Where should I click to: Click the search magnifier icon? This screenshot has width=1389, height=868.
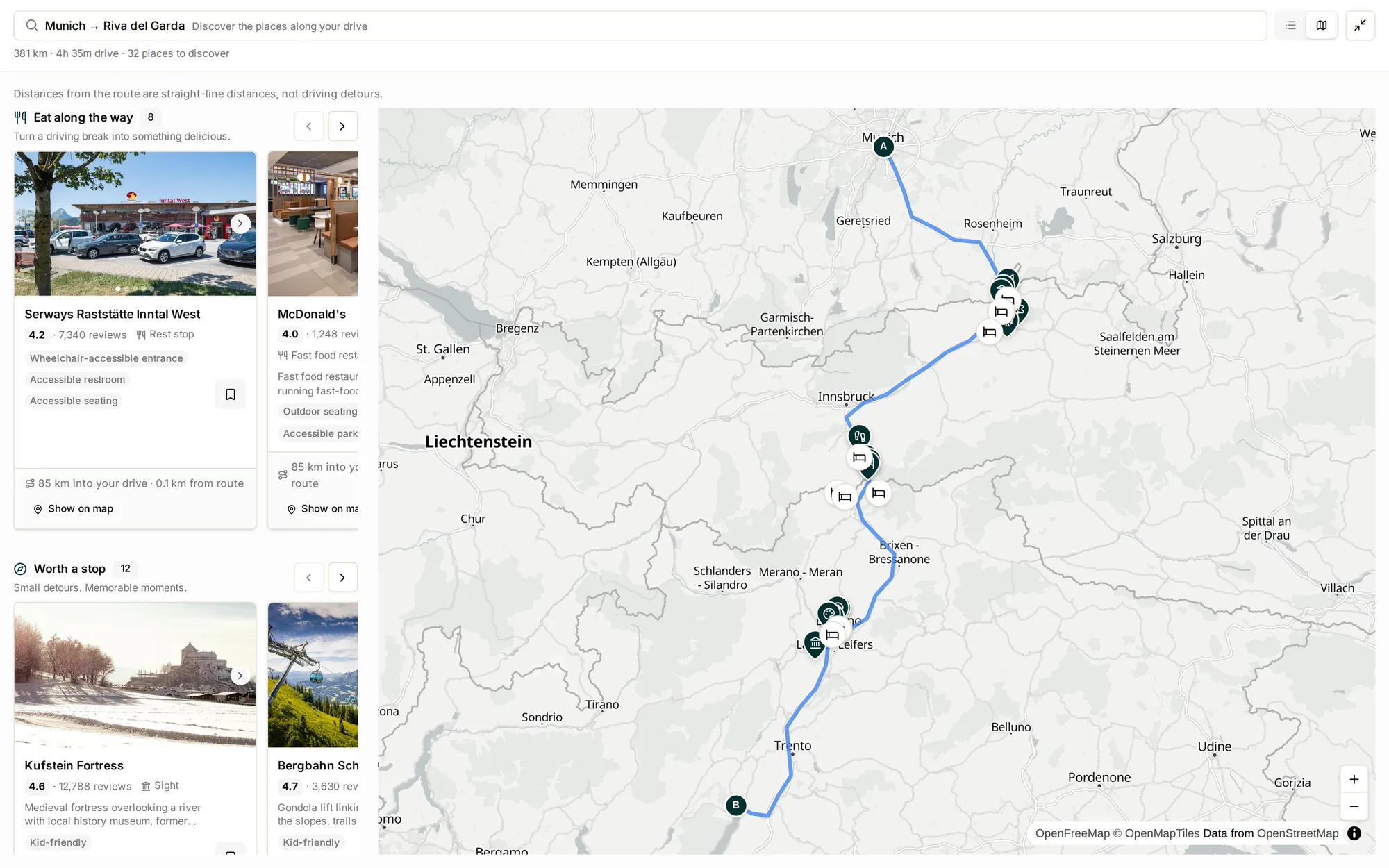pyautogui.click(x=31, y=26)
